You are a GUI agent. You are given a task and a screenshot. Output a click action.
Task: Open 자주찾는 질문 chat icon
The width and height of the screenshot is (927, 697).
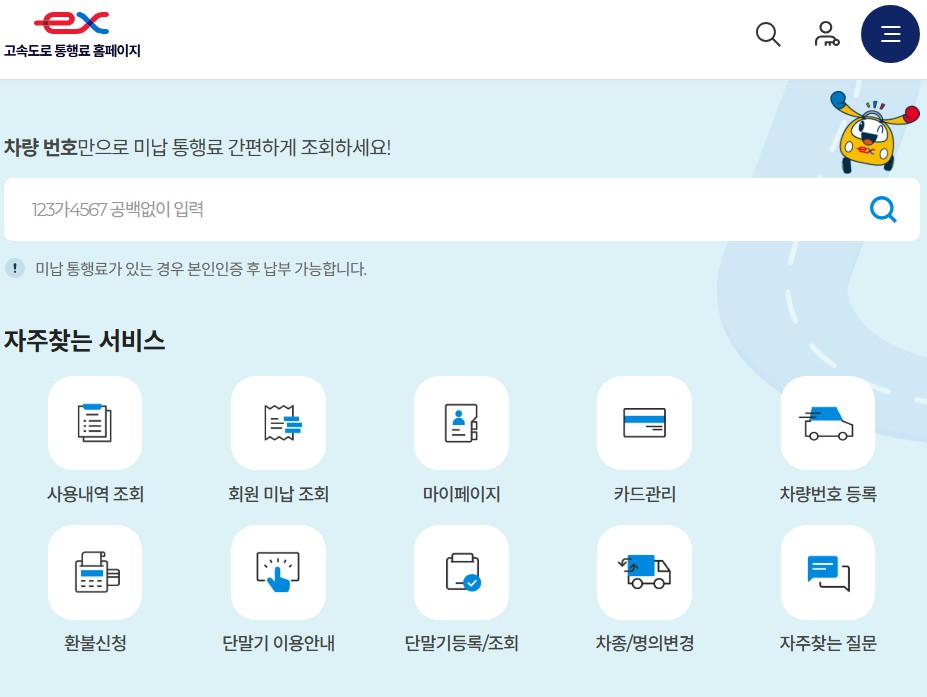[827, 572]
